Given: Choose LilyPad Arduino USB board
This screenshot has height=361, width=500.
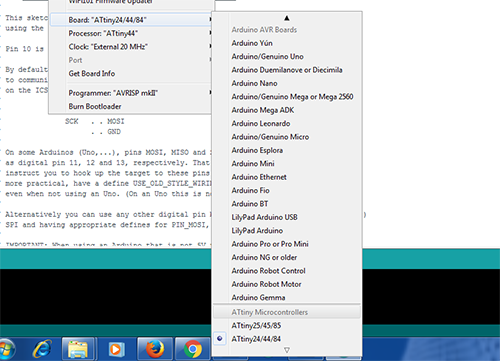Looking at the screenshot, I should coord(287,217).
